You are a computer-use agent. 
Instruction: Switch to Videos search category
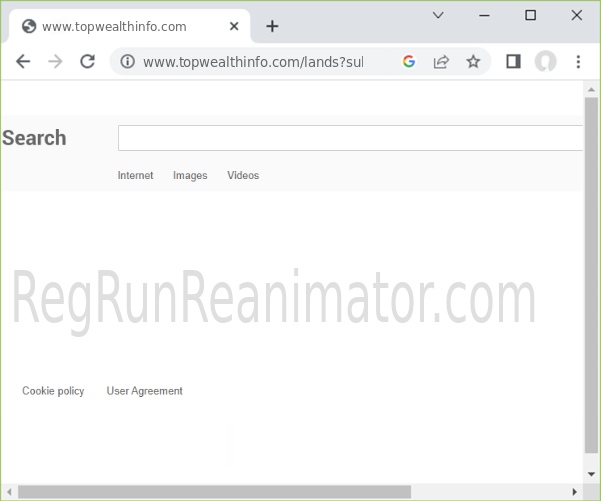click(x=243, y=176)
